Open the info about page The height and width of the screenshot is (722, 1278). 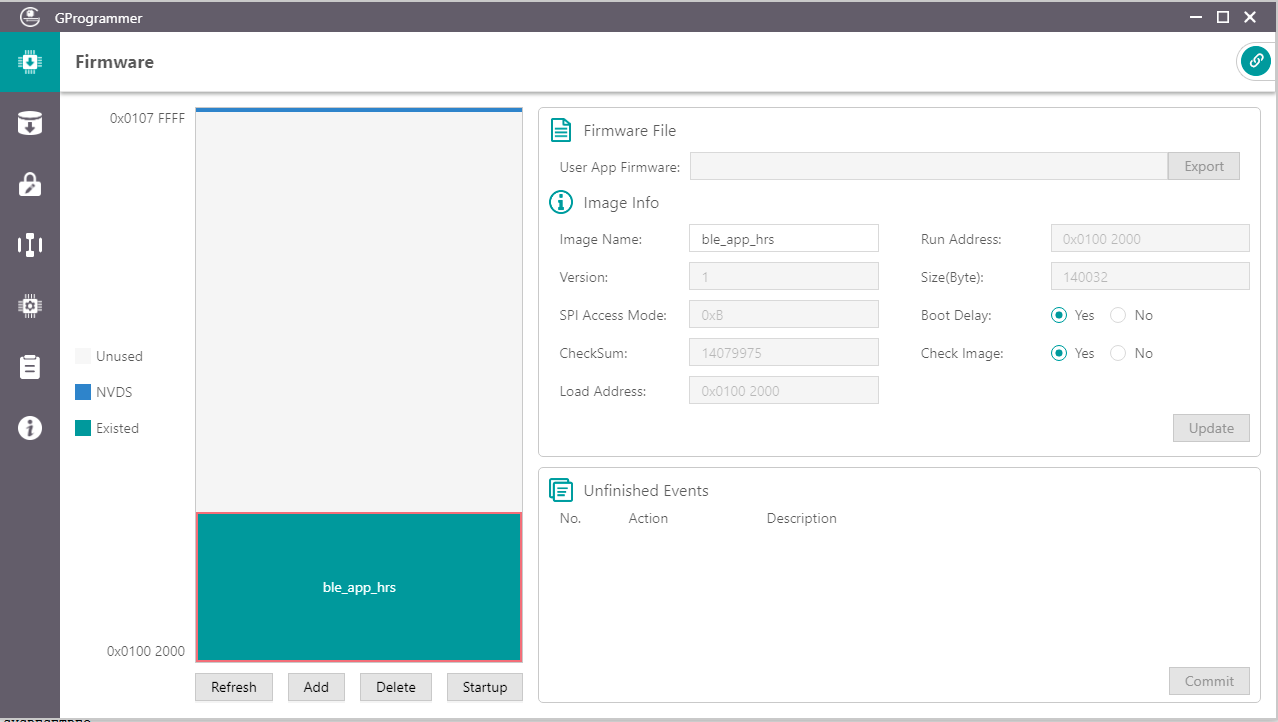tap(30, 428)
